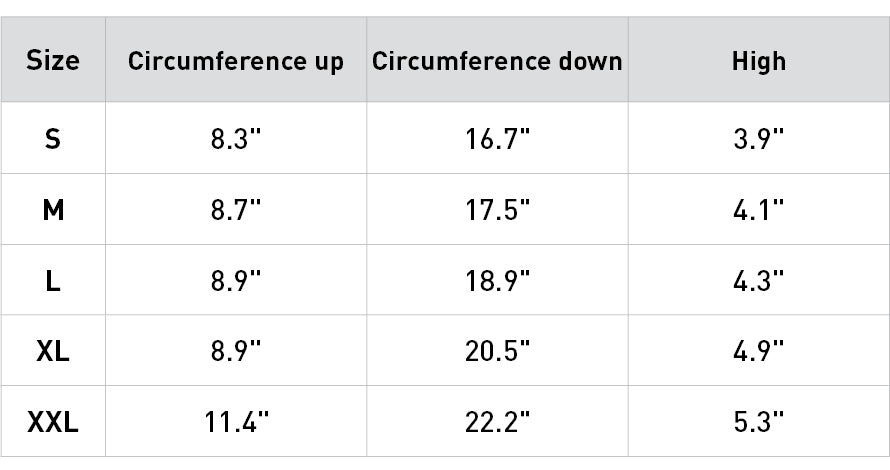The image size is (890, 470).
Task: Click the 3.9" high value
Action: click(758, 139)
